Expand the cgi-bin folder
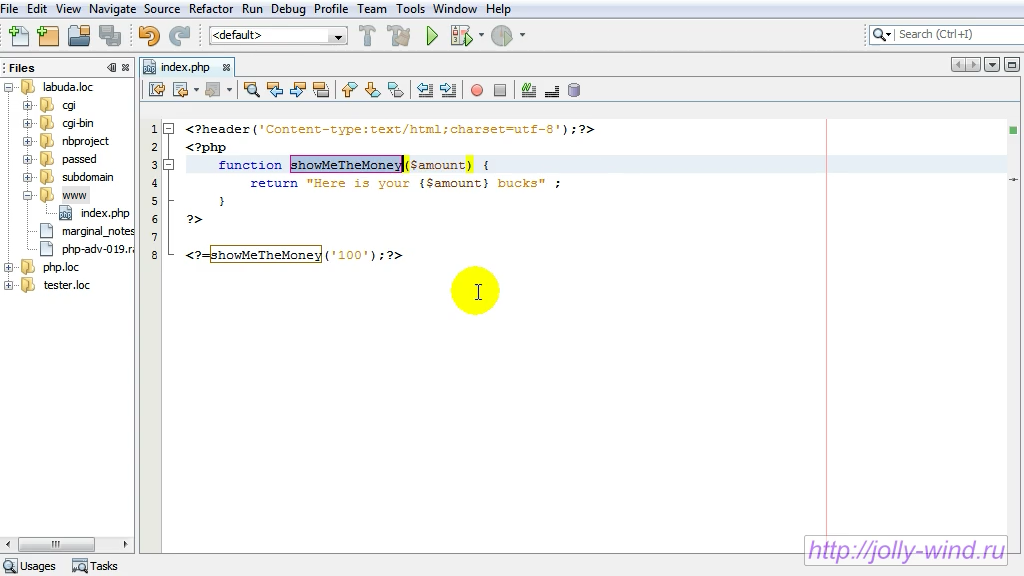 point(27,123)
